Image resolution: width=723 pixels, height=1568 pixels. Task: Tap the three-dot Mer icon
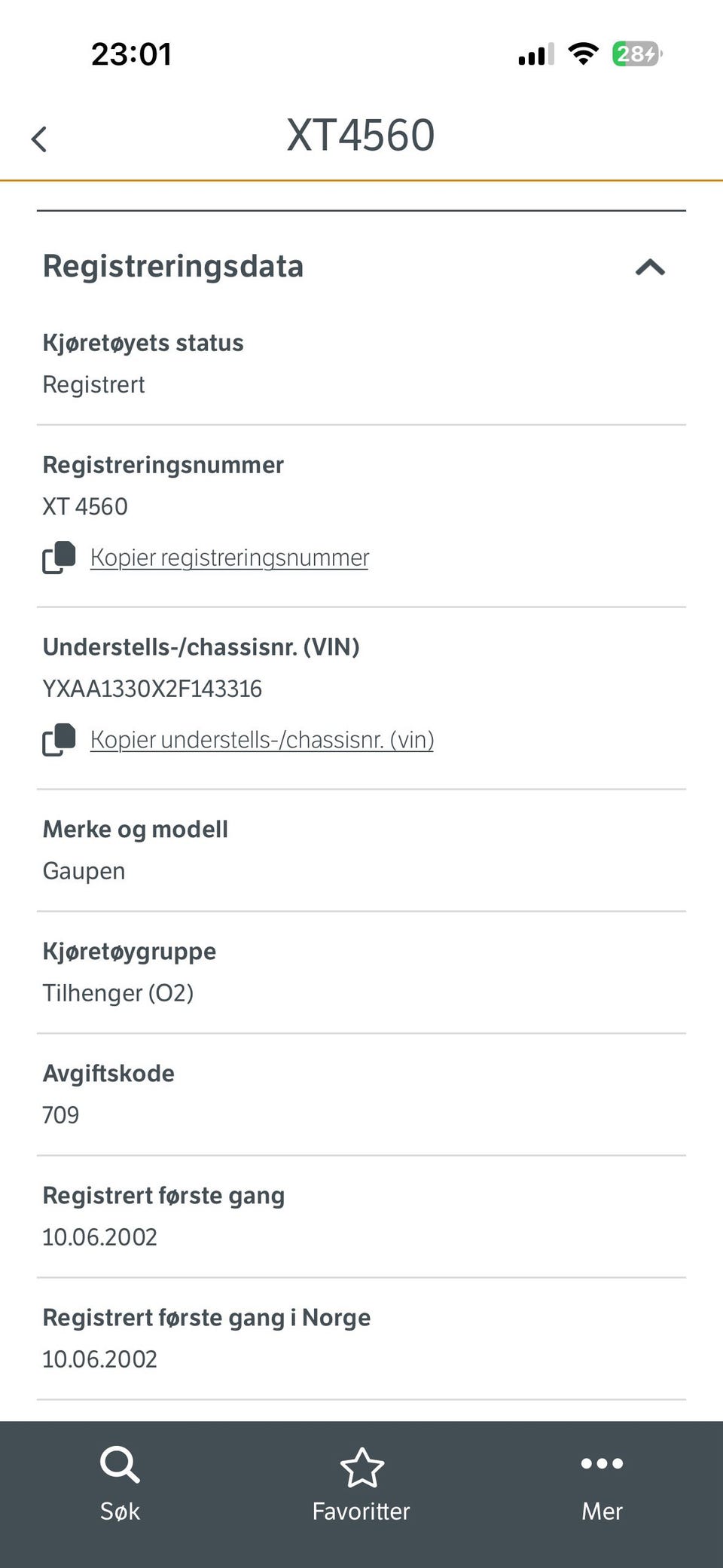(x=602, y=1463)
